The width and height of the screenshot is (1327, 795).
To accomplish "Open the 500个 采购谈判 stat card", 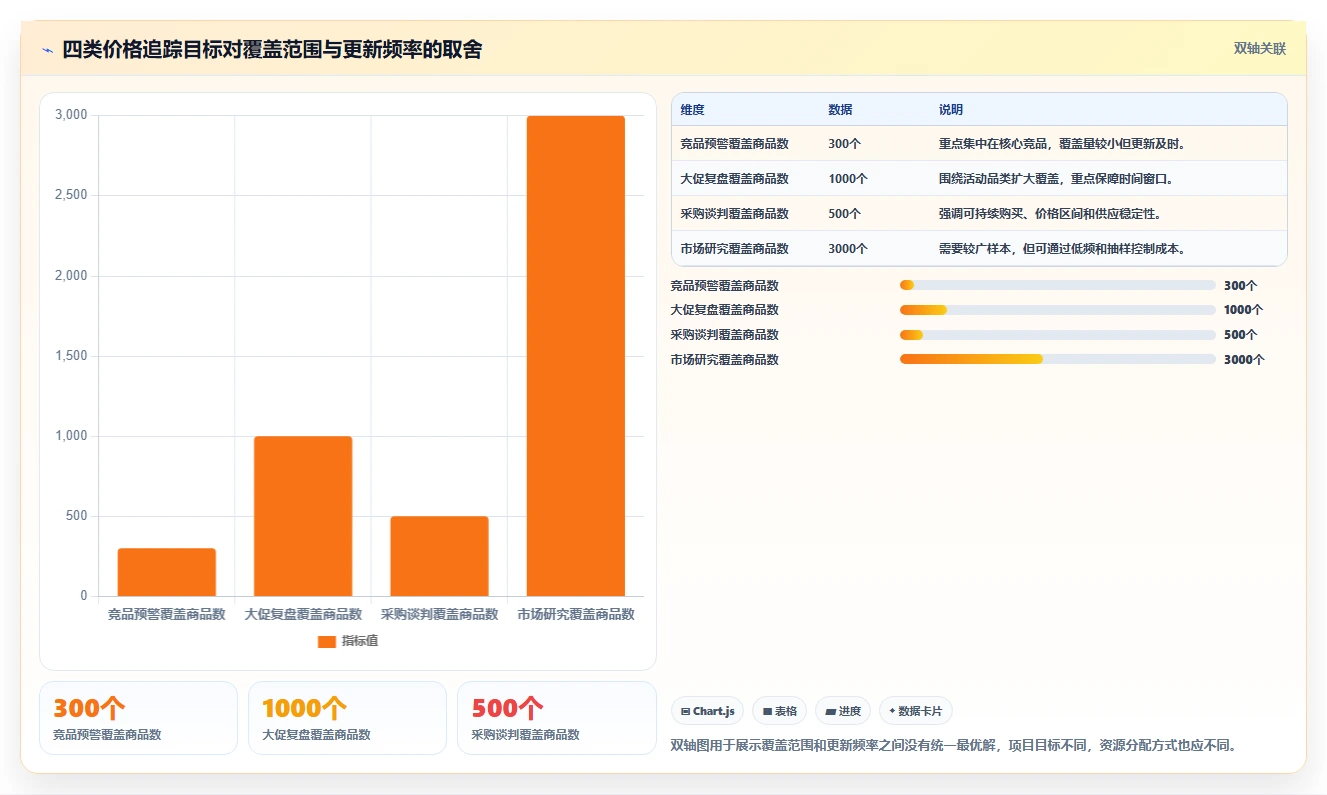I will [x=556, y=718].
